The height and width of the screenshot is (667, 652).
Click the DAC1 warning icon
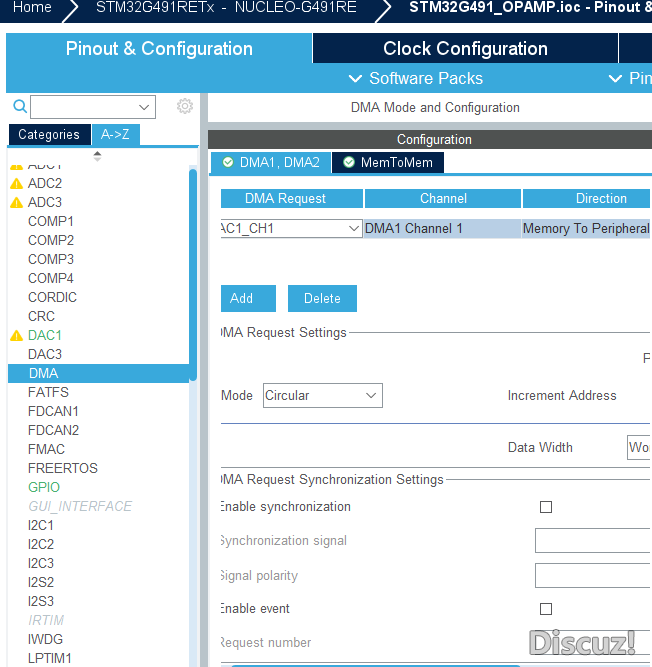click(16, 336)
